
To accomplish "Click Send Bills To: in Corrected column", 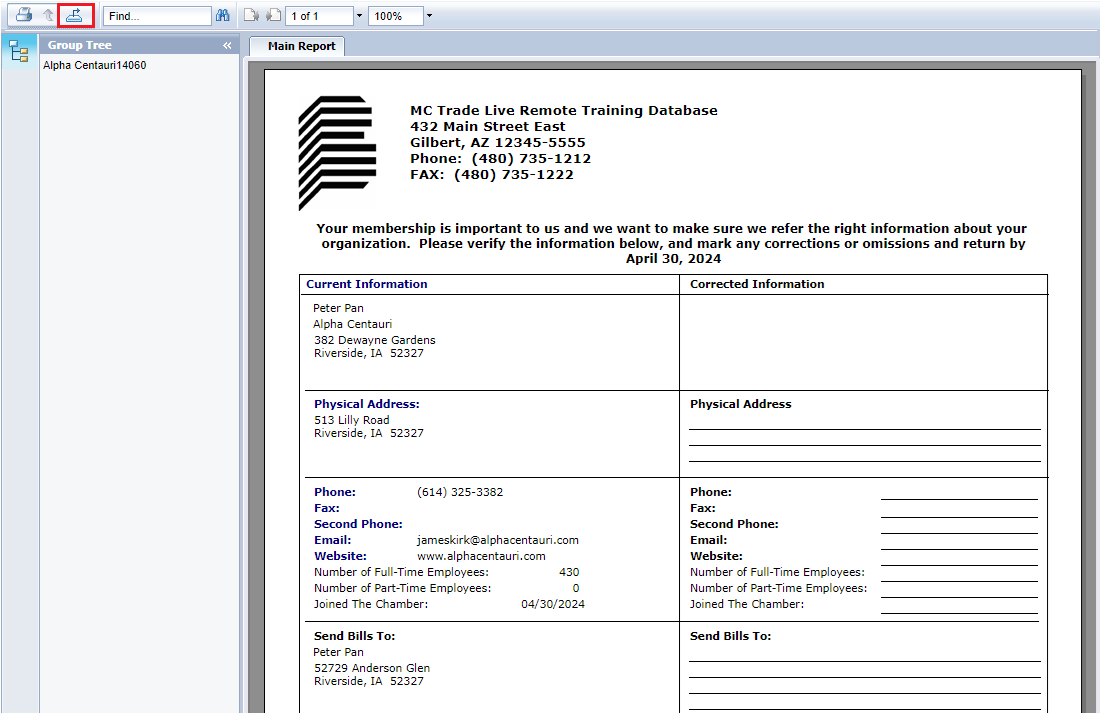I will coord(730,637).
